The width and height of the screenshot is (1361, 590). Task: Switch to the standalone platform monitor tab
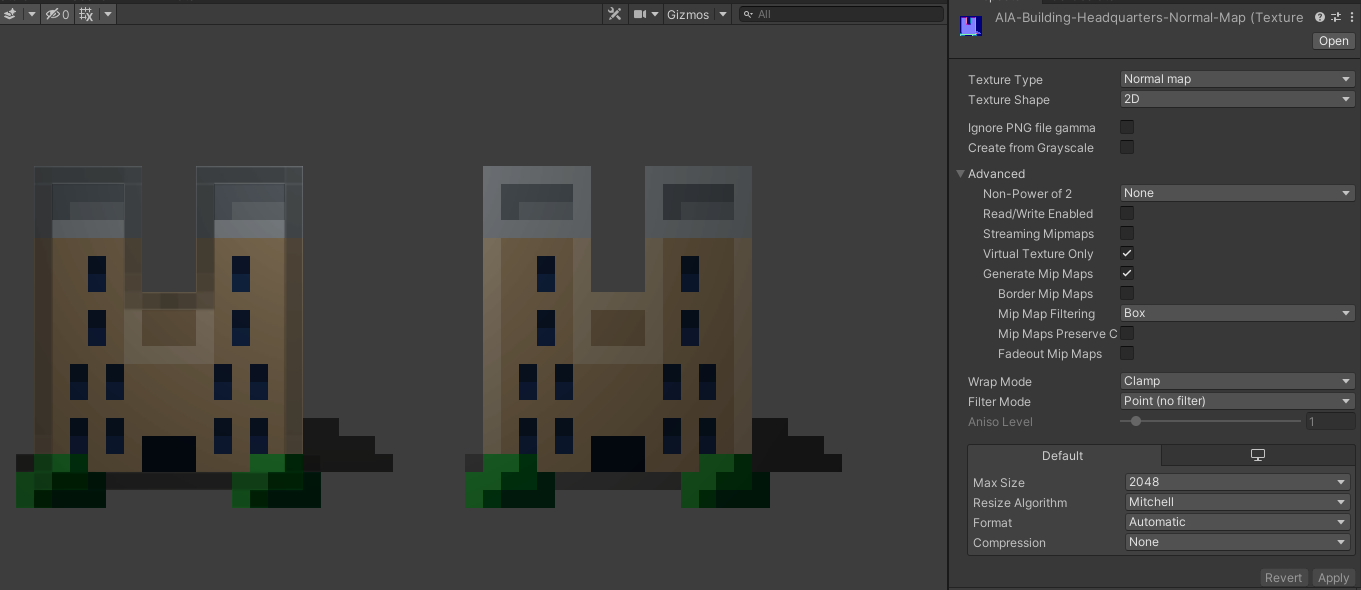pyautogui.click(x=1258, y=455)
